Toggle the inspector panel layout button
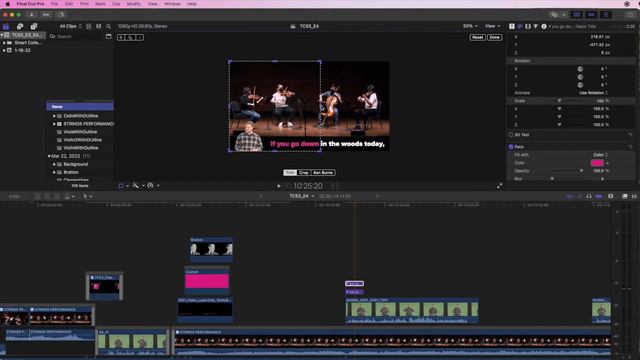This screenshot has height=360, width=640. 606,15
